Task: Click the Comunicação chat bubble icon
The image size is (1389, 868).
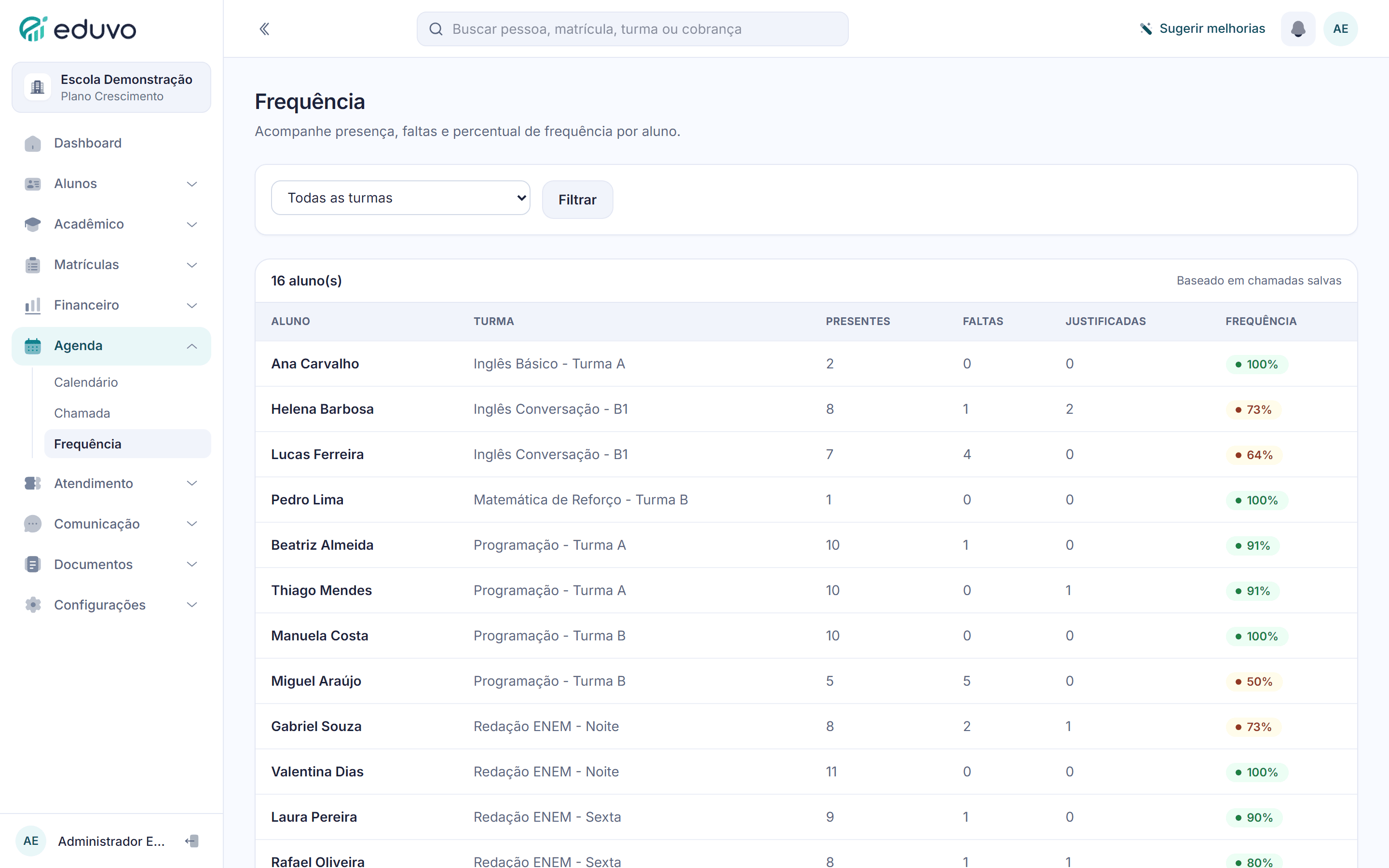Action: click(33, 524)
